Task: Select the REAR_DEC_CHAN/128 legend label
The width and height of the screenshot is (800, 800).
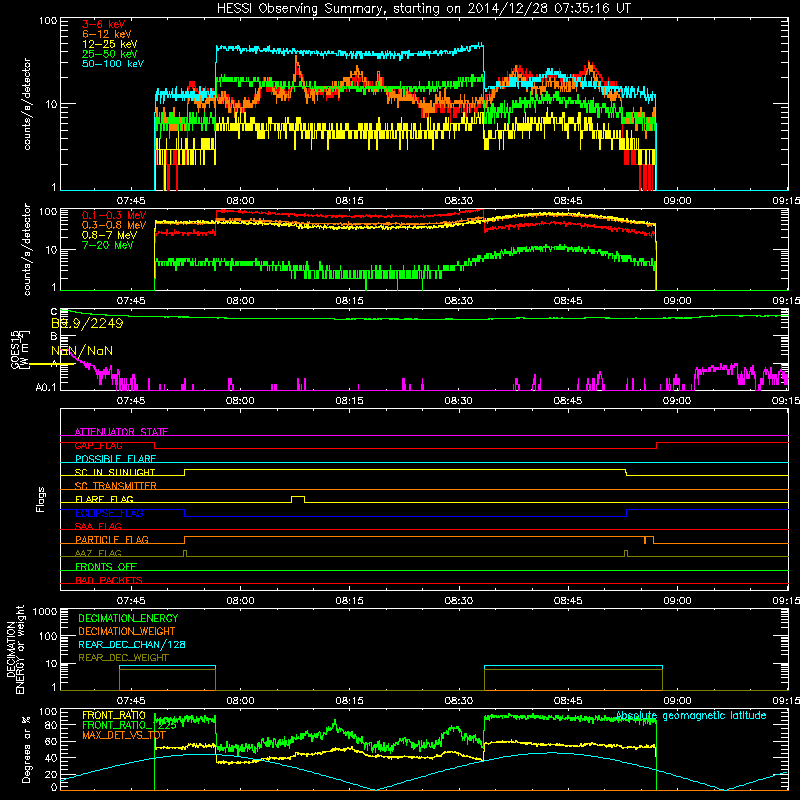Action: coord(132,645)
